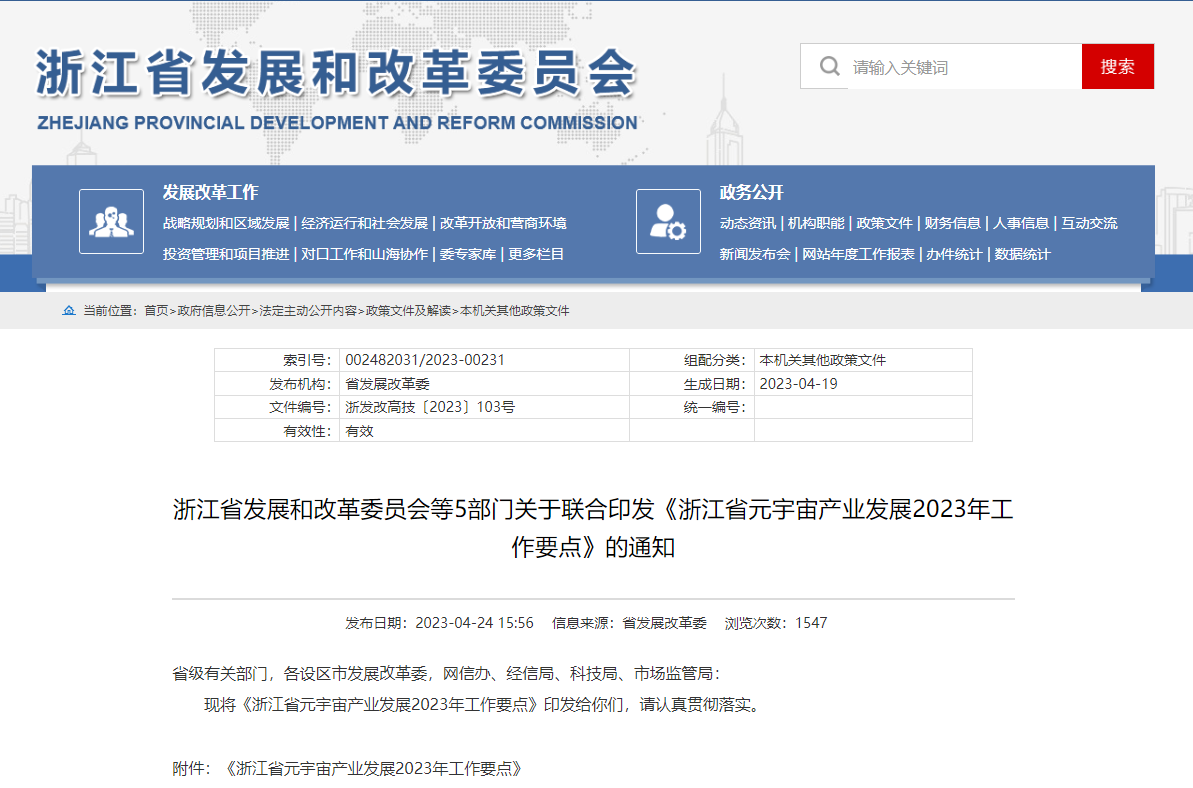
Task: Select 改革开放和营商环境 in navigation
Action: tap(503, 223)
